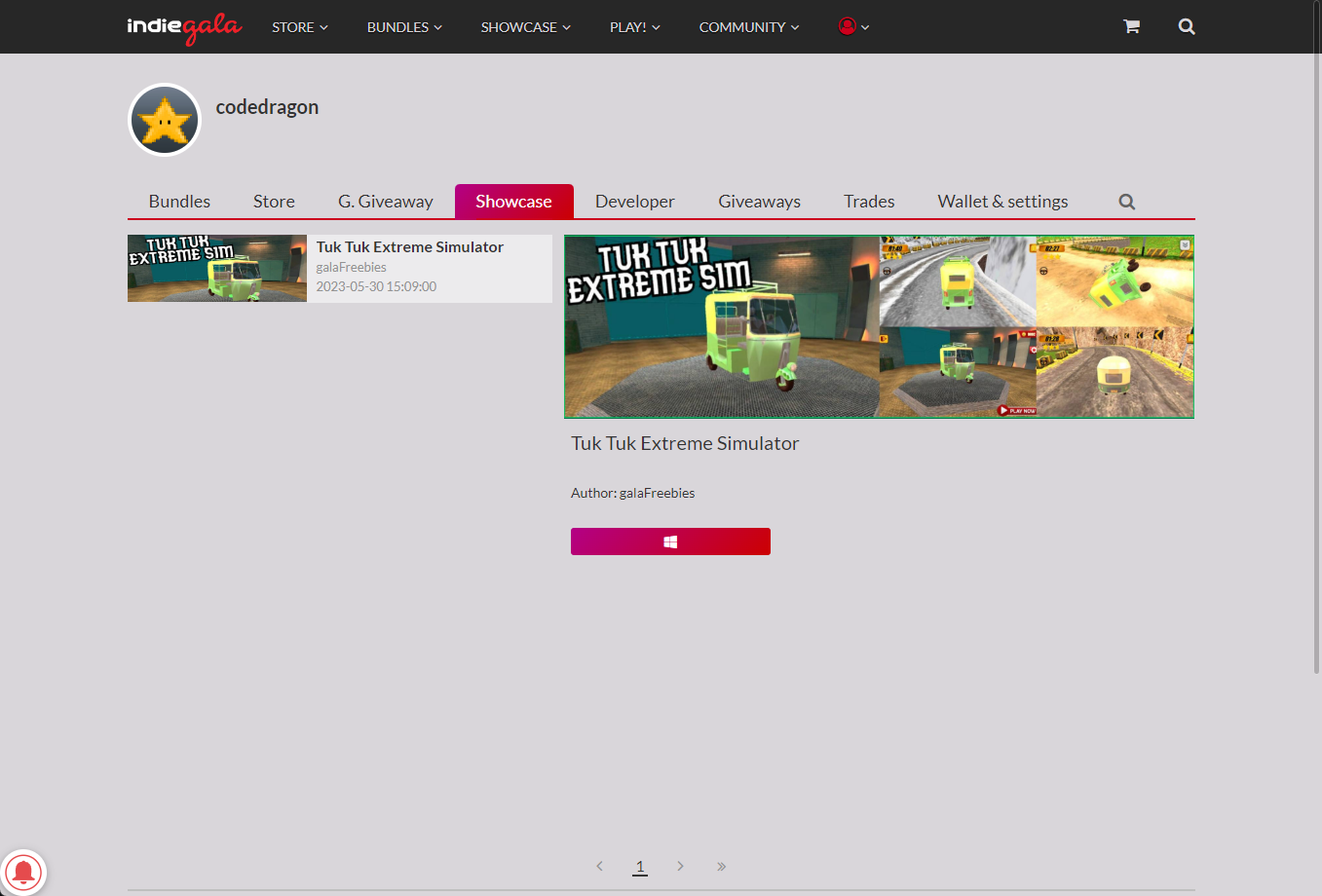This screenshot has width=1322, height=896.
Task: Click the Tuk Tuk list thumbnail image
Action: [x=217, y=269]
